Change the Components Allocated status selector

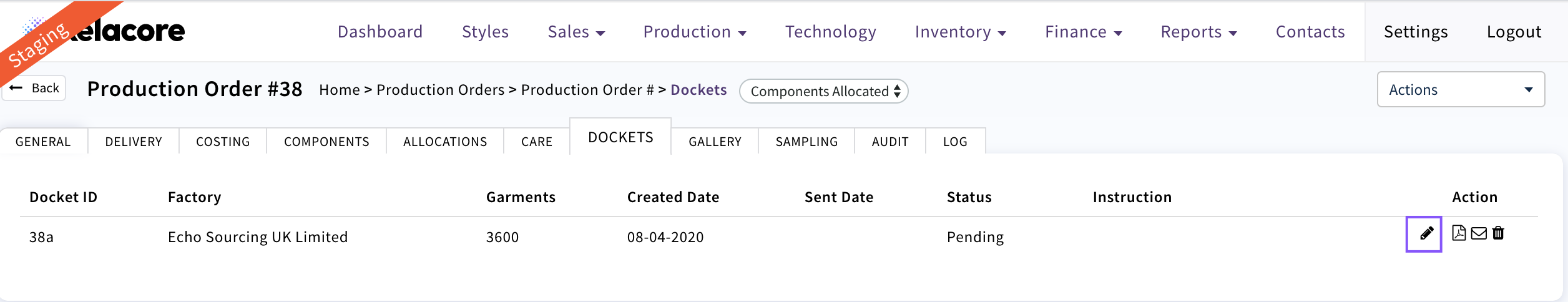click(x=823, y=91)
